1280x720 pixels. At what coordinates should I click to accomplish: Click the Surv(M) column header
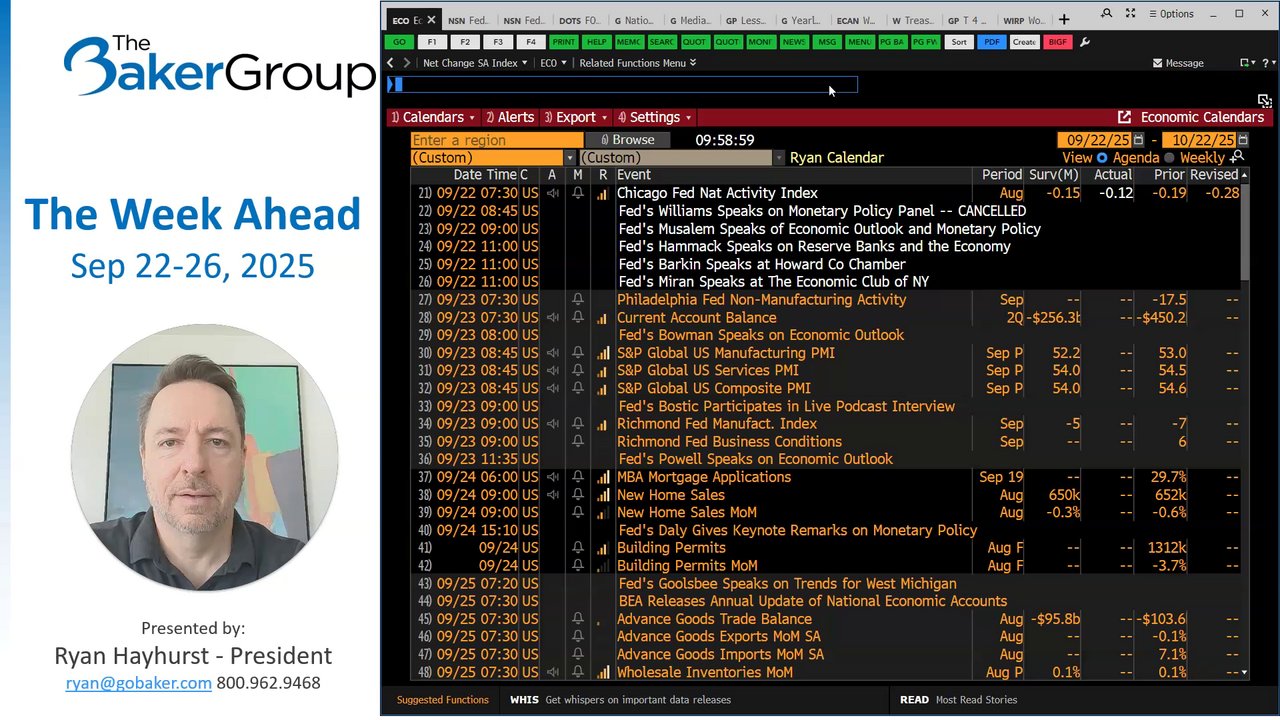[1054, 175]
